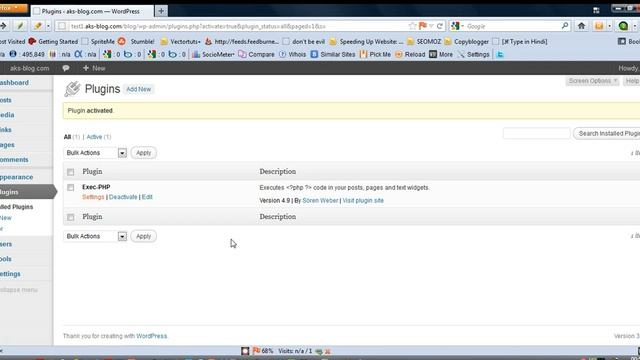Viewport: 640px width, 360px height.
Task: Open SpriteMe bookmark
Action: coord(98,42)
